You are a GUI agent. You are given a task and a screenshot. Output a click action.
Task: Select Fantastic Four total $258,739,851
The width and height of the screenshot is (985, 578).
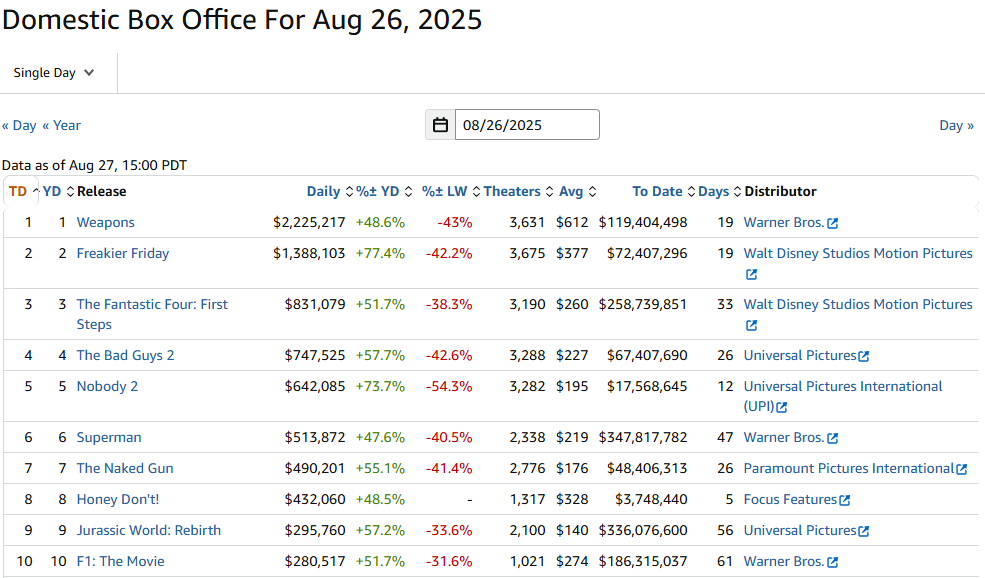[643, 304]
